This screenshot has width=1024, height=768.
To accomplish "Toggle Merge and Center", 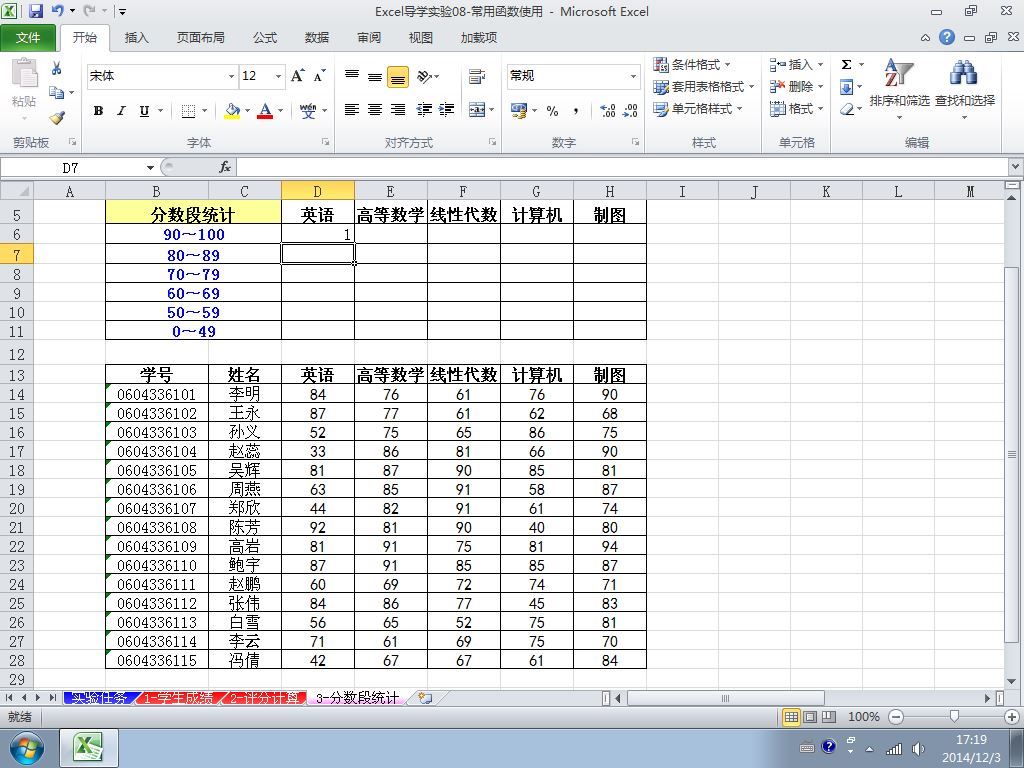I will tap(477, 110).
